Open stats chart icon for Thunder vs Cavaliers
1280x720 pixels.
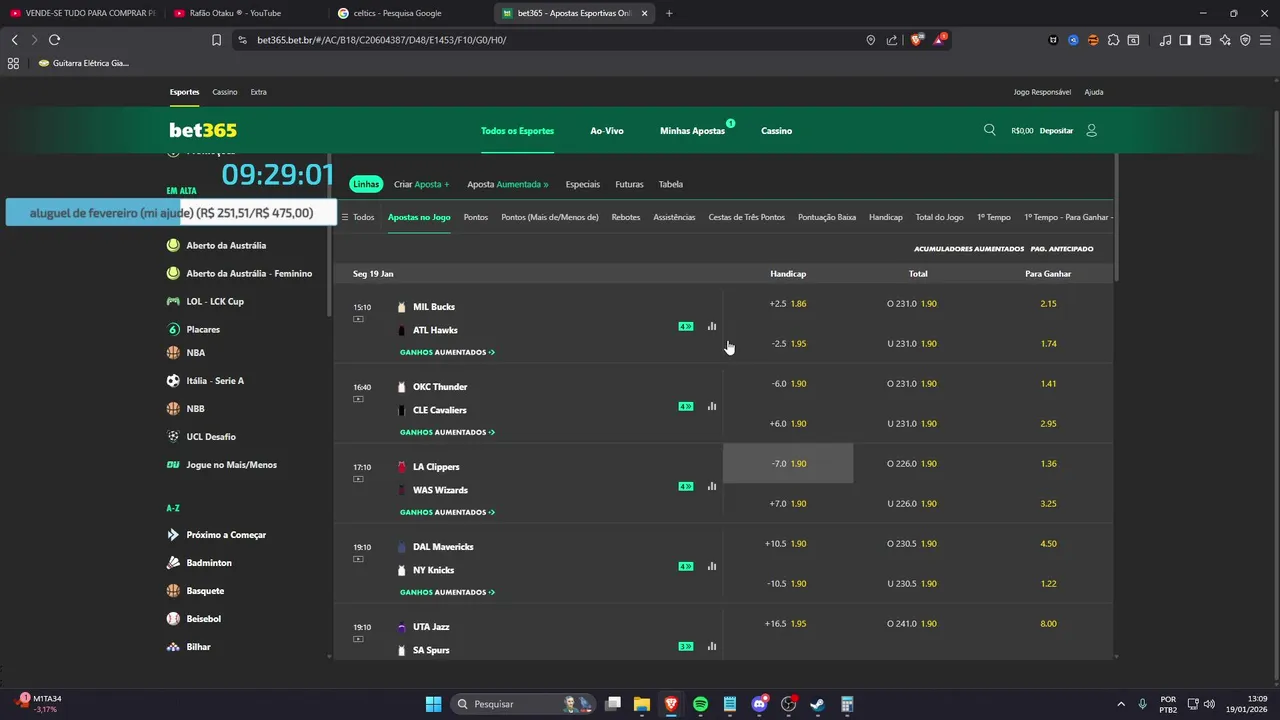[712, 406]
